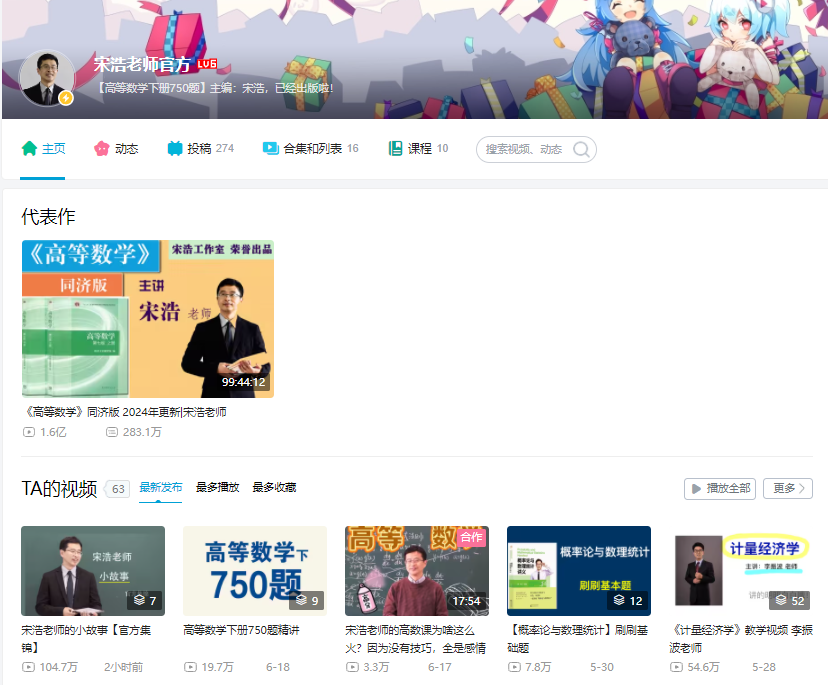
Task: Click the green 课程 book icon
Action: click(396, 149)
